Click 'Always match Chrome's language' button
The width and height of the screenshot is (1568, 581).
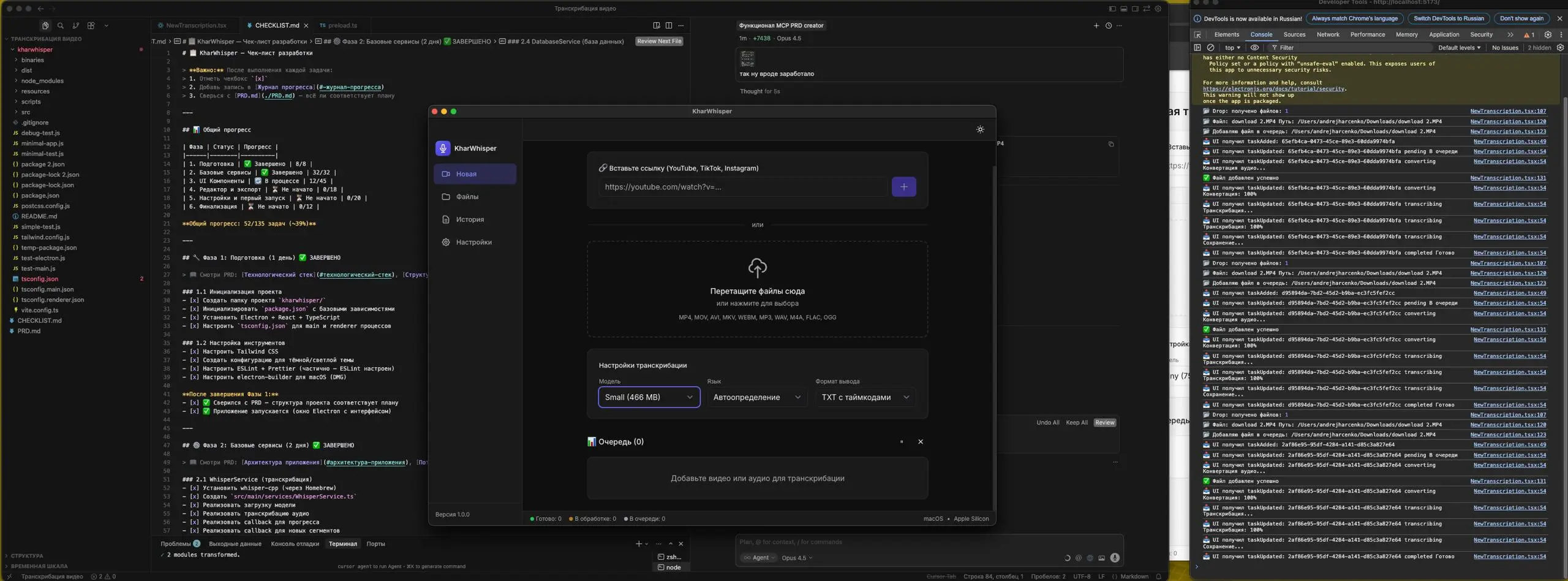(1355, 19)
